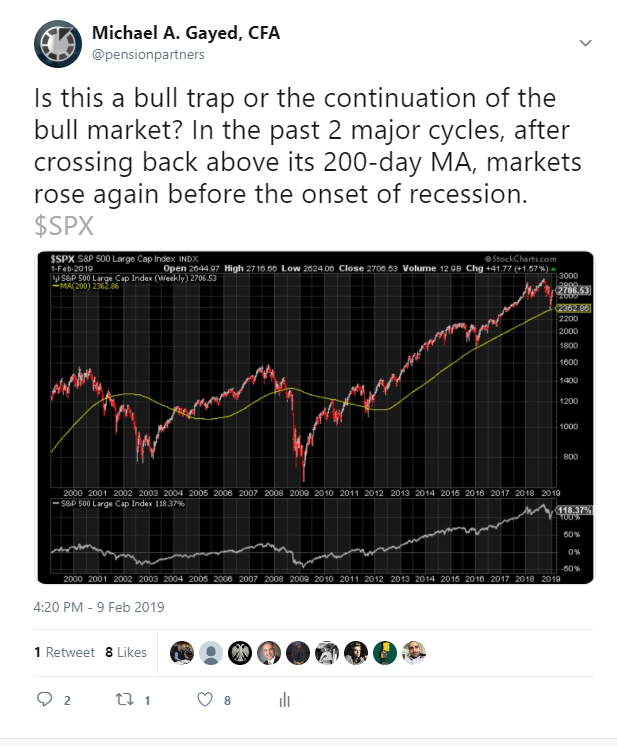The height and width of the screenshot is (746, 617).
Task: Click Michael A. Gayed's profile avatar
Action: coord(59,43)
